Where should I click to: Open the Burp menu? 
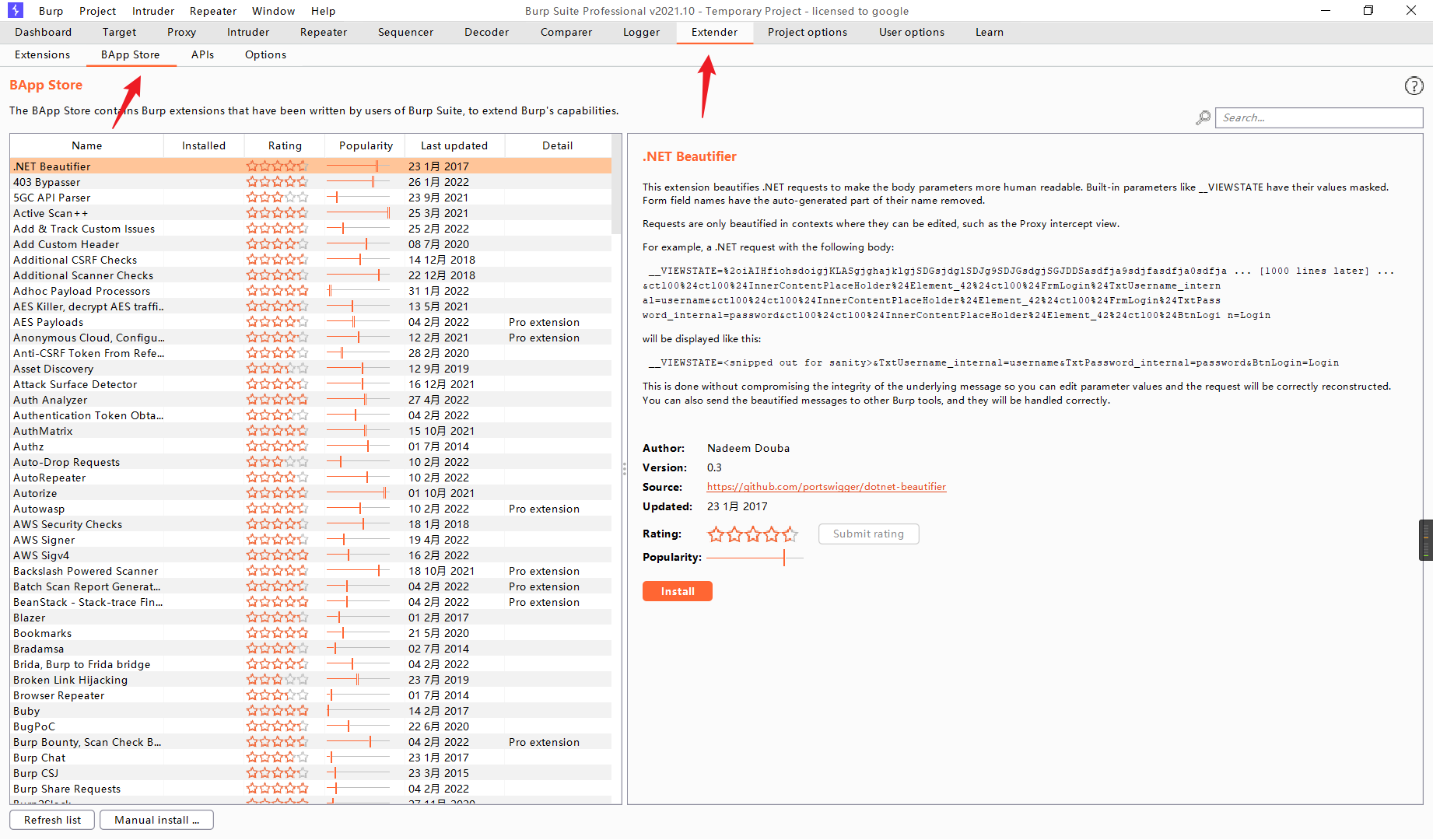[x=51, y=11]
